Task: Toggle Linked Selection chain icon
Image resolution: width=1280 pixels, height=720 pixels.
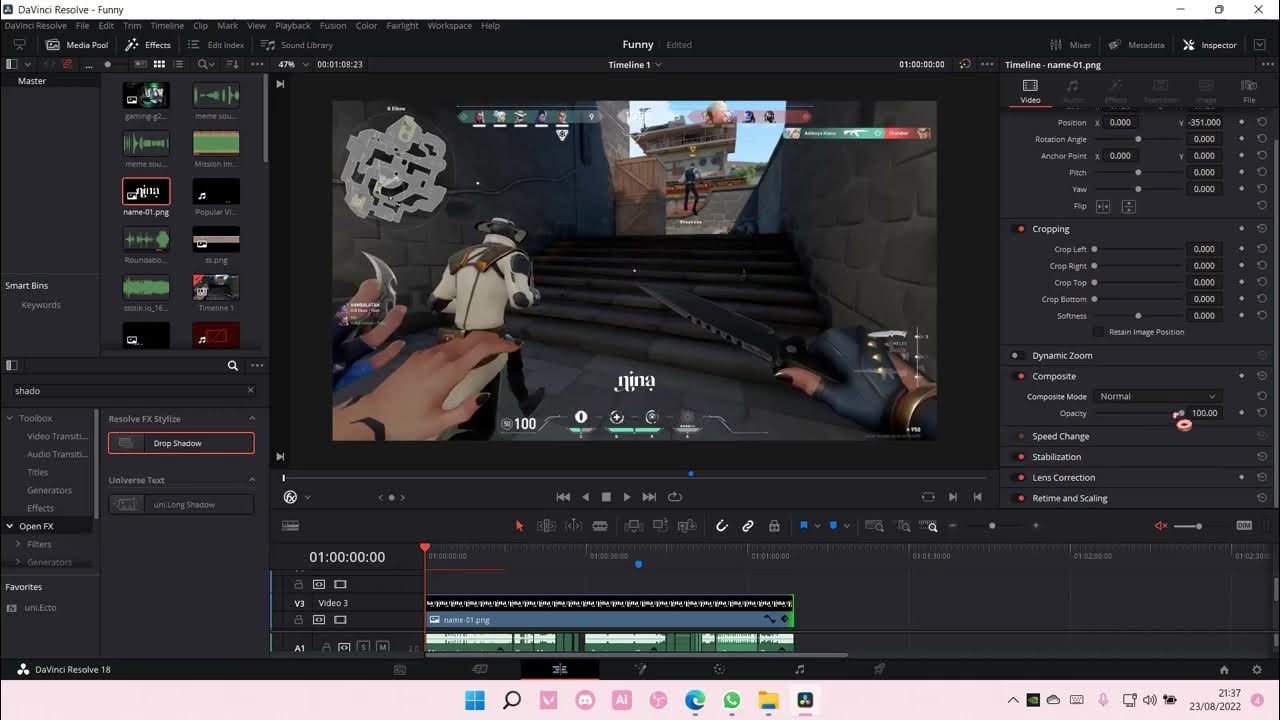Action: (747, 526)
